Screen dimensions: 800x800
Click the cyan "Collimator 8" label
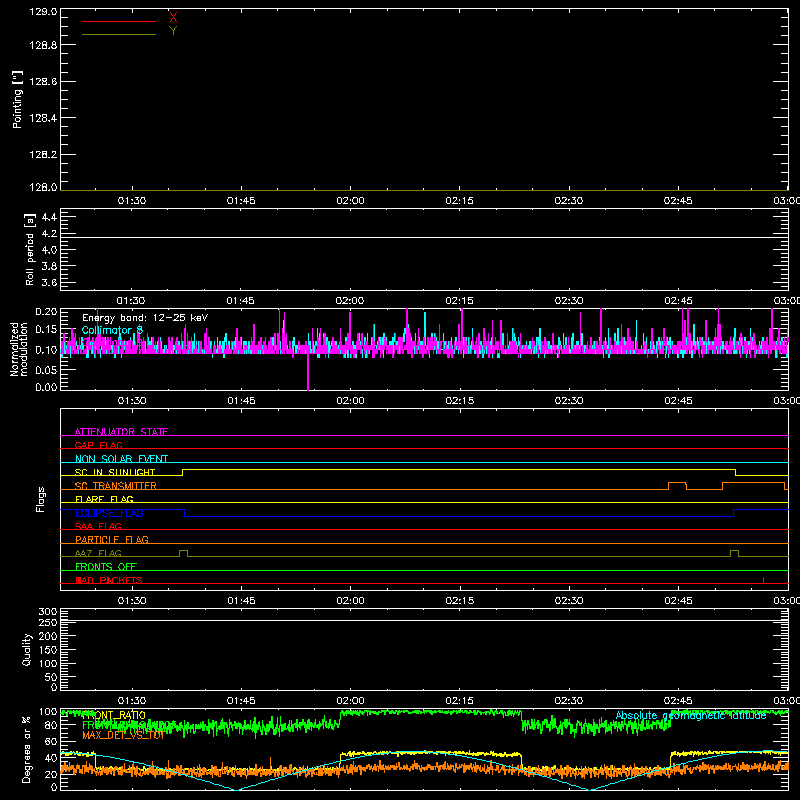coord(112,330)
